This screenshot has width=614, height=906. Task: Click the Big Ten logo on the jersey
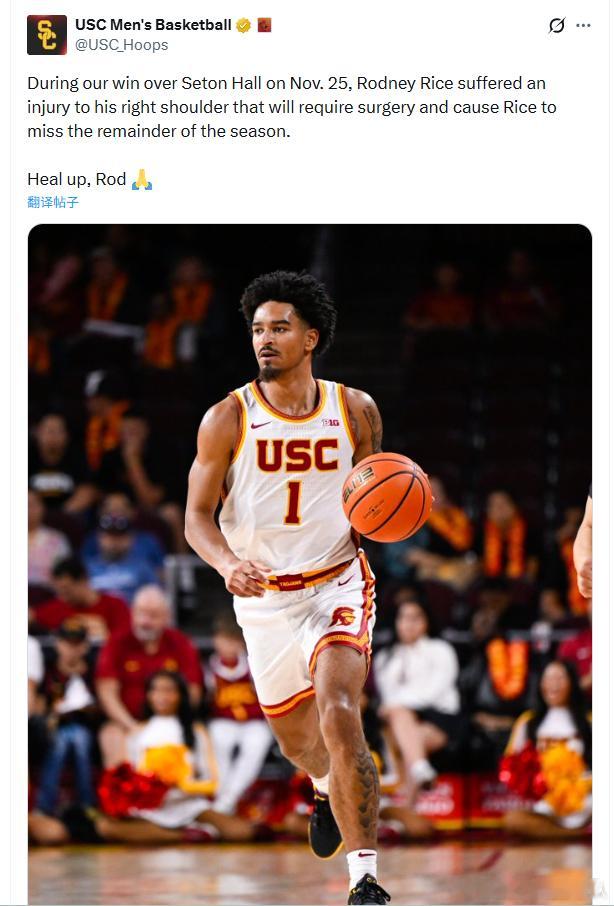coord(330,422)
